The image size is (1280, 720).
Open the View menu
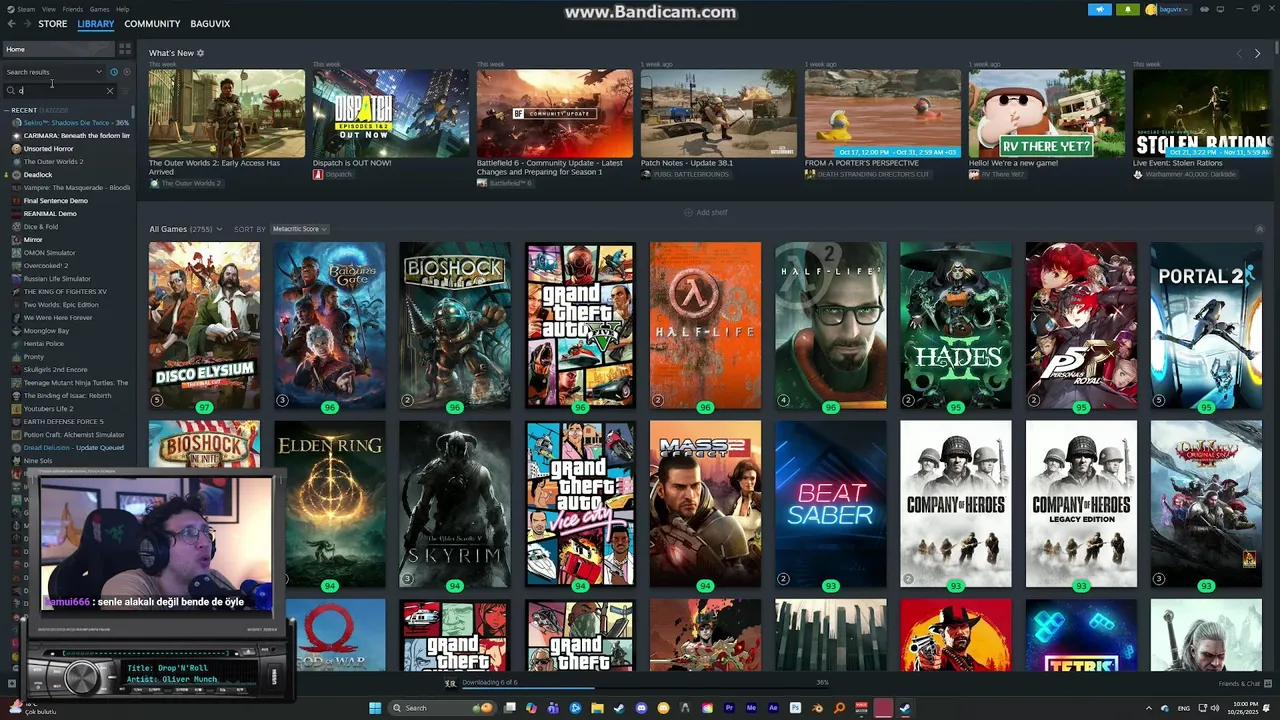coord(49,9)
